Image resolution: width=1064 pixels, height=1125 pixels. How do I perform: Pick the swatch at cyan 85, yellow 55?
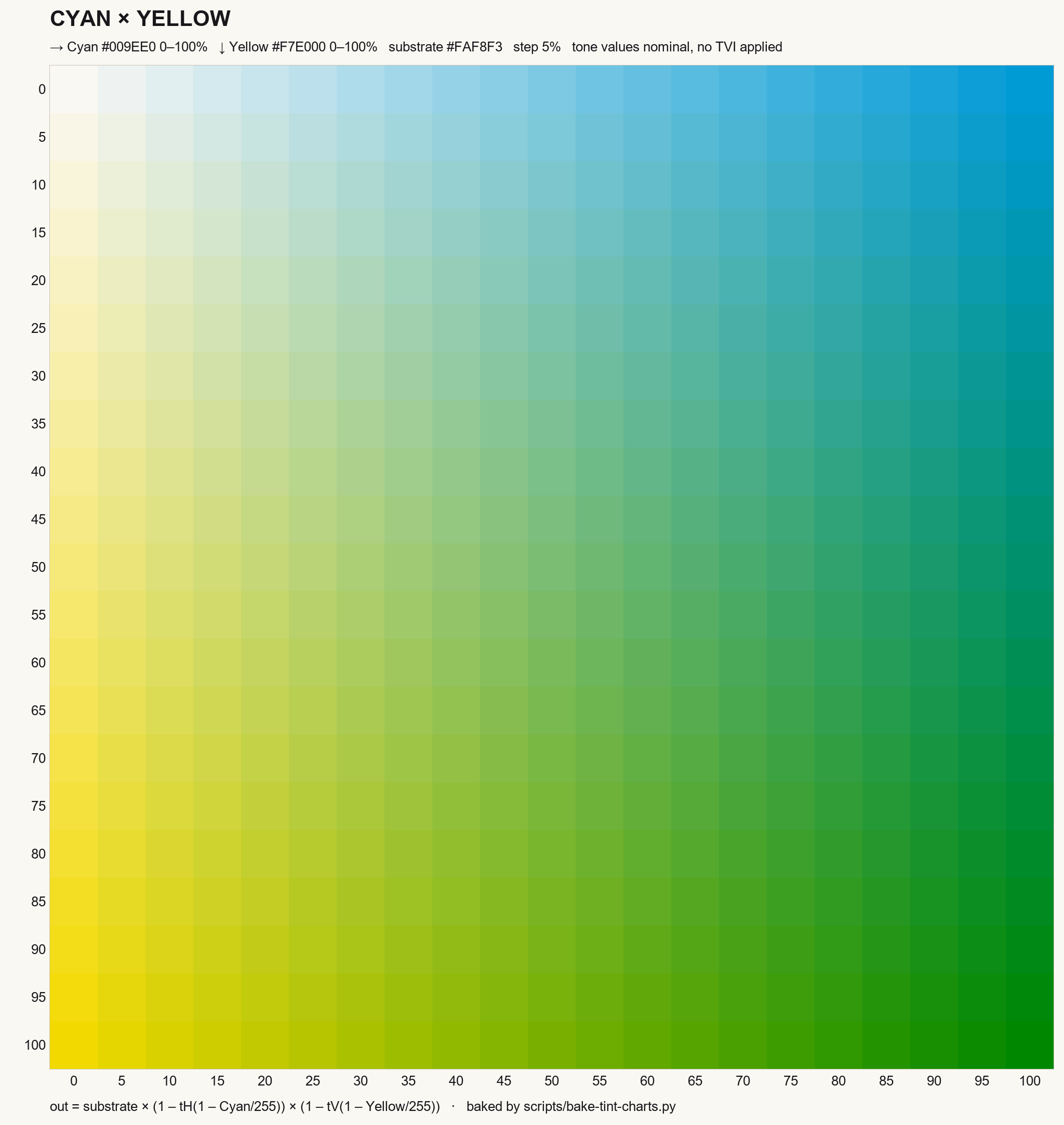(886, 615)
